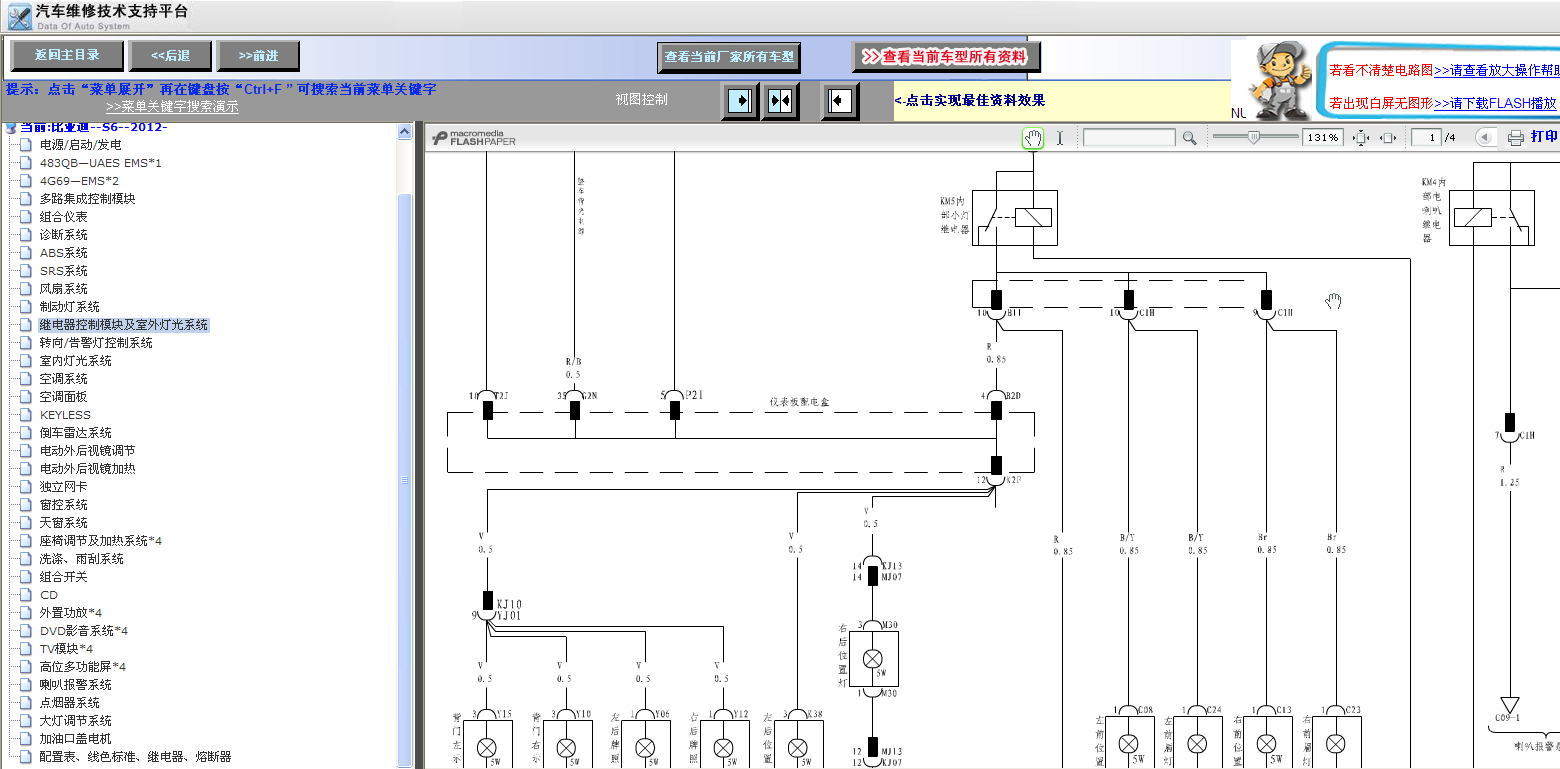Open 4G69—EMS*2 entry

click(x=79, y=181)
